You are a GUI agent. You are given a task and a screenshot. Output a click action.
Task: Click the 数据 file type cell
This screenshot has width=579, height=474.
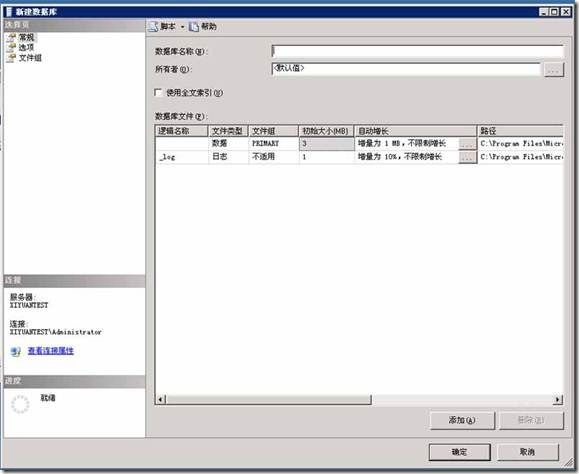pos(228,143)
